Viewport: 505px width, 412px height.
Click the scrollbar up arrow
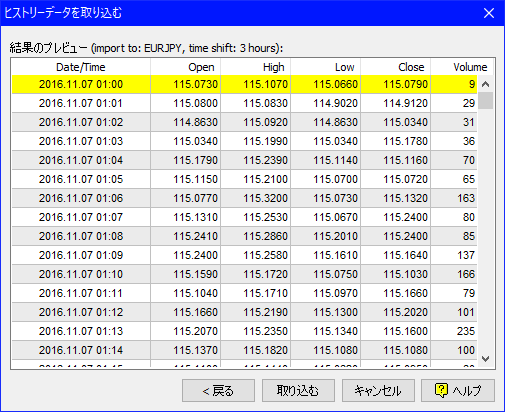coord(485,84)
